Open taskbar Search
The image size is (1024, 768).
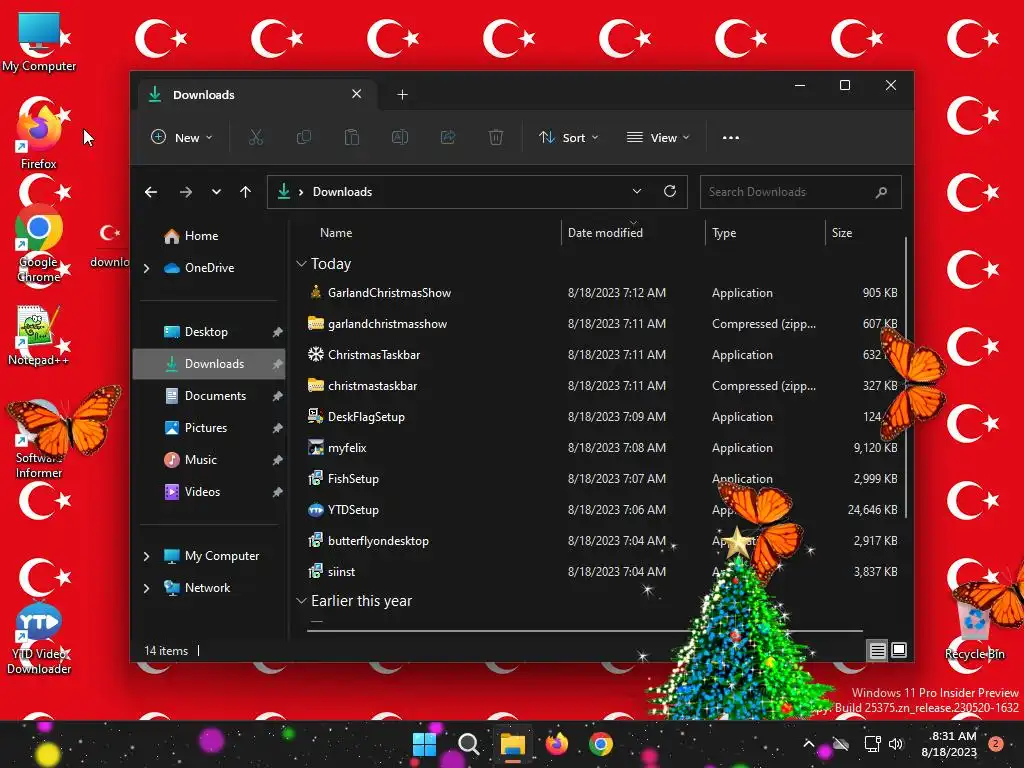tap(468, 744)
